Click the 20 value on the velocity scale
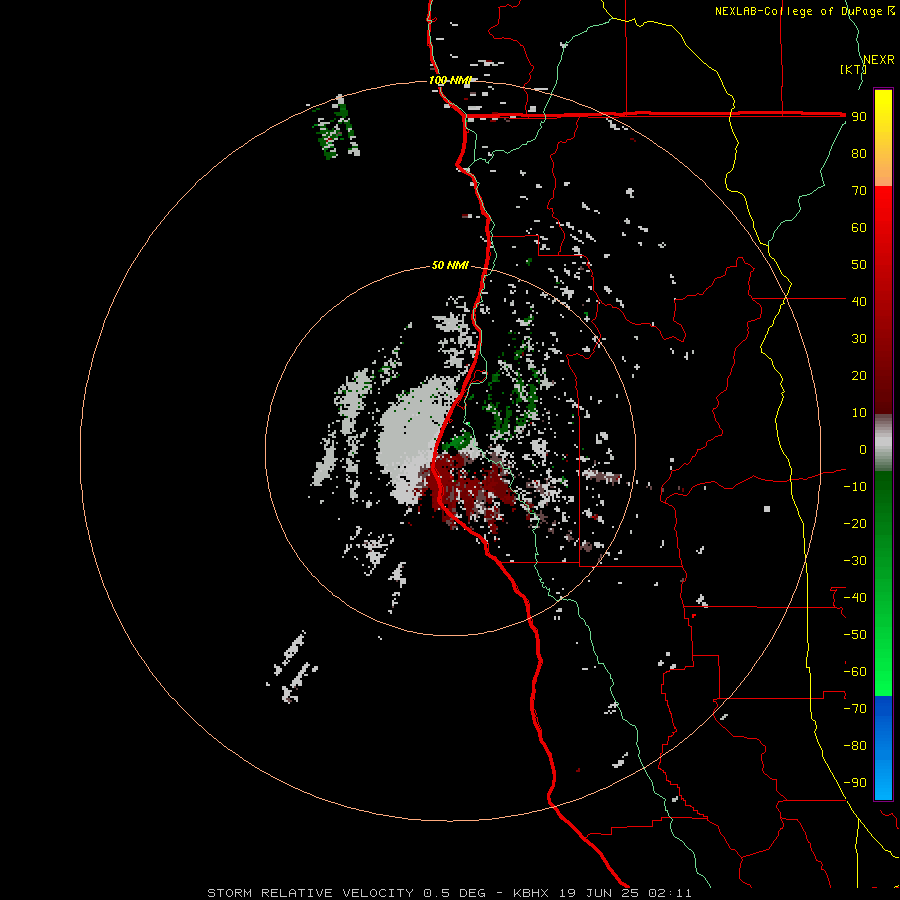900x900 pixels. [x=859, y=376]
